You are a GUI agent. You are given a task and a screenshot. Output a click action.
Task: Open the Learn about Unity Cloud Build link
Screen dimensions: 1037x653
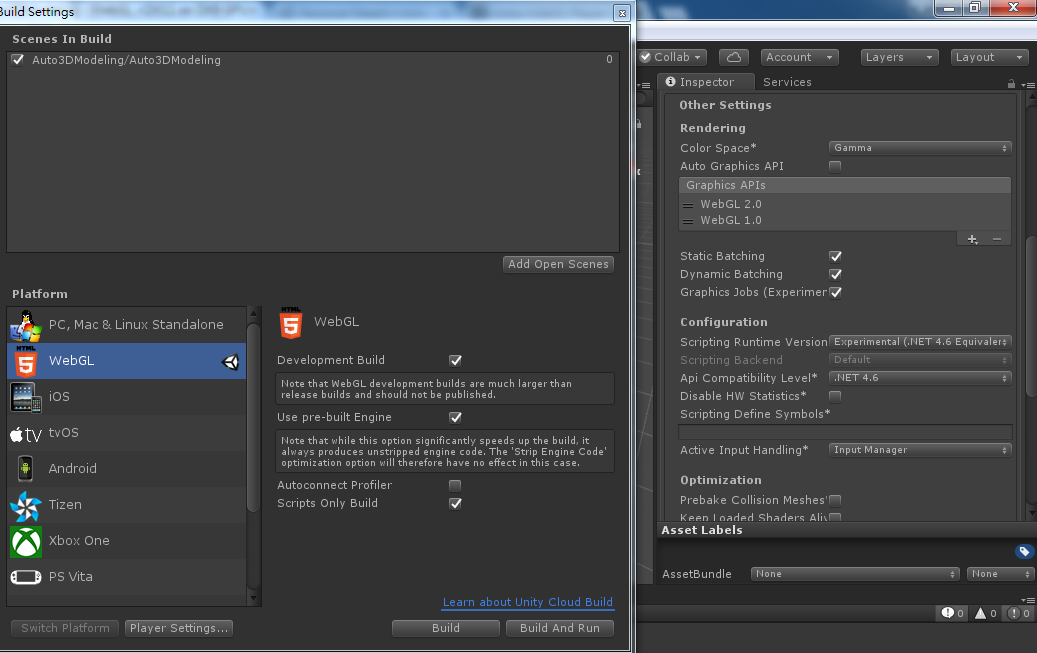[x=527, y=602]
